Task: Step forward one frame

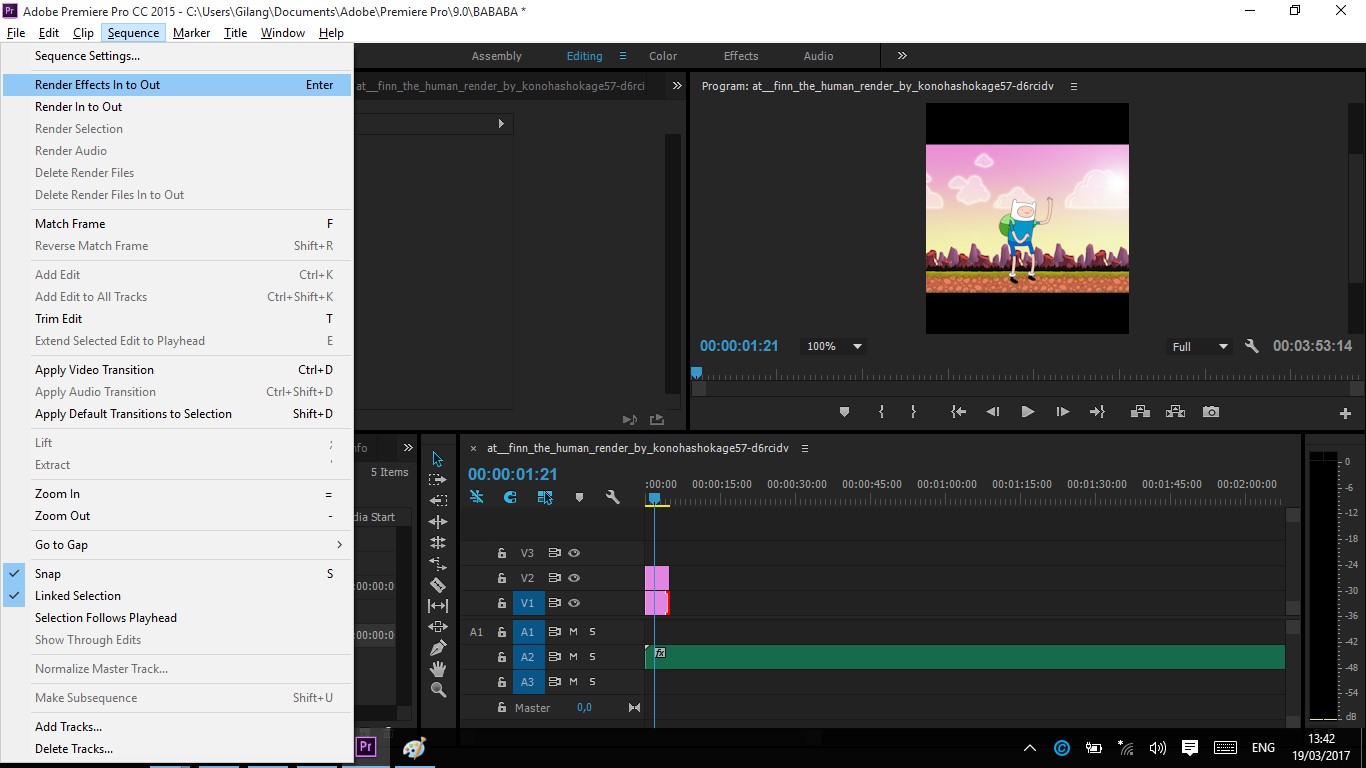Action: coord(1062,412)
